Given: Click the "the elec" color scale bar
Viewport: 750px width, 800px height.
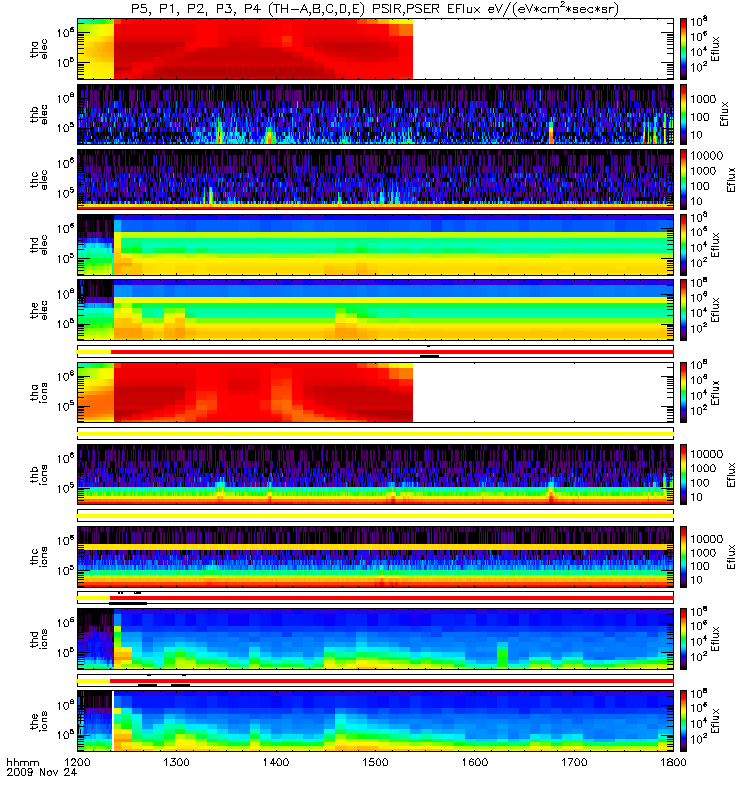Looking at the screenshot, I should [683, 310].
